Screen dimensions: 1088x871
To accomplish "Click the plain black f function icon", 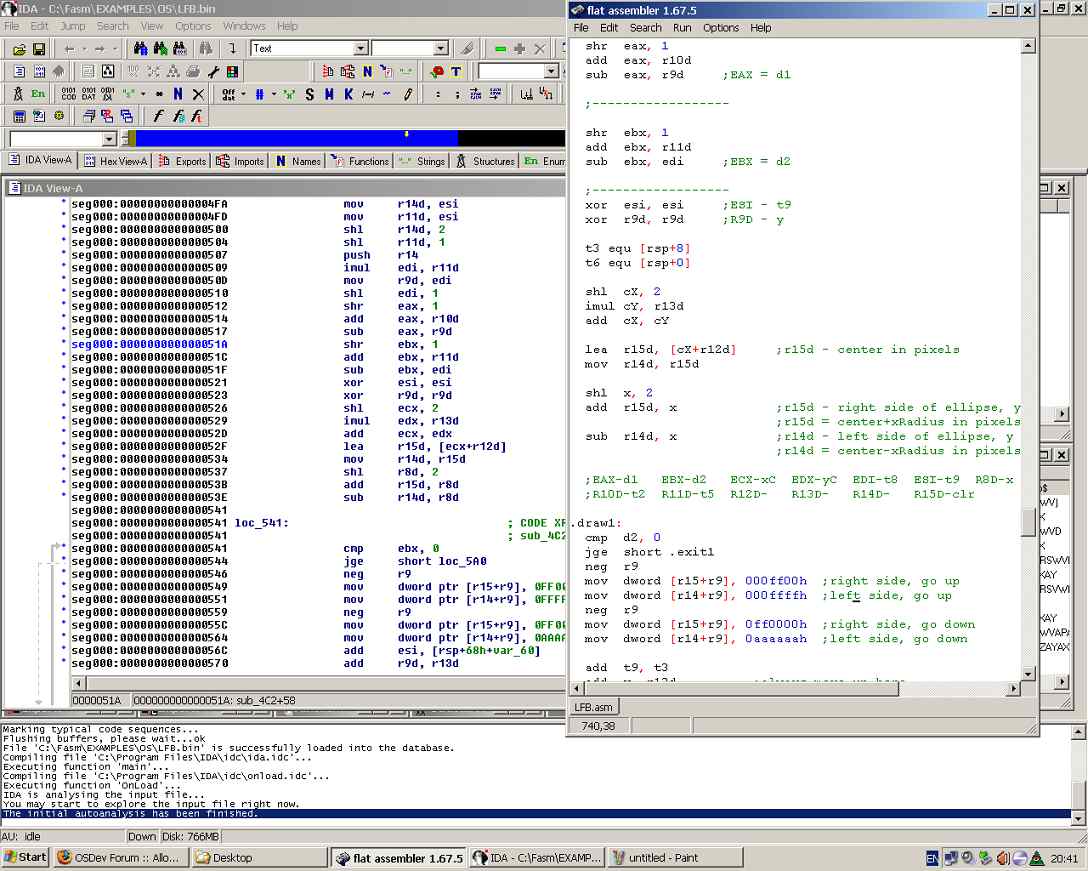I will (x=158, y=116).
